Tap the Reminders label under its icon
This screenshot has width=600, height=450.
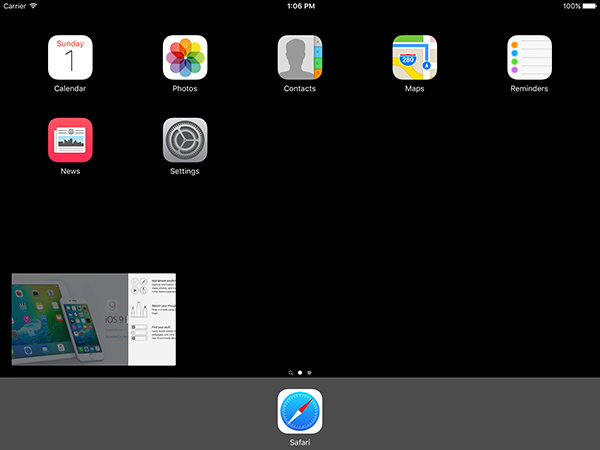(x=529, y=88)
